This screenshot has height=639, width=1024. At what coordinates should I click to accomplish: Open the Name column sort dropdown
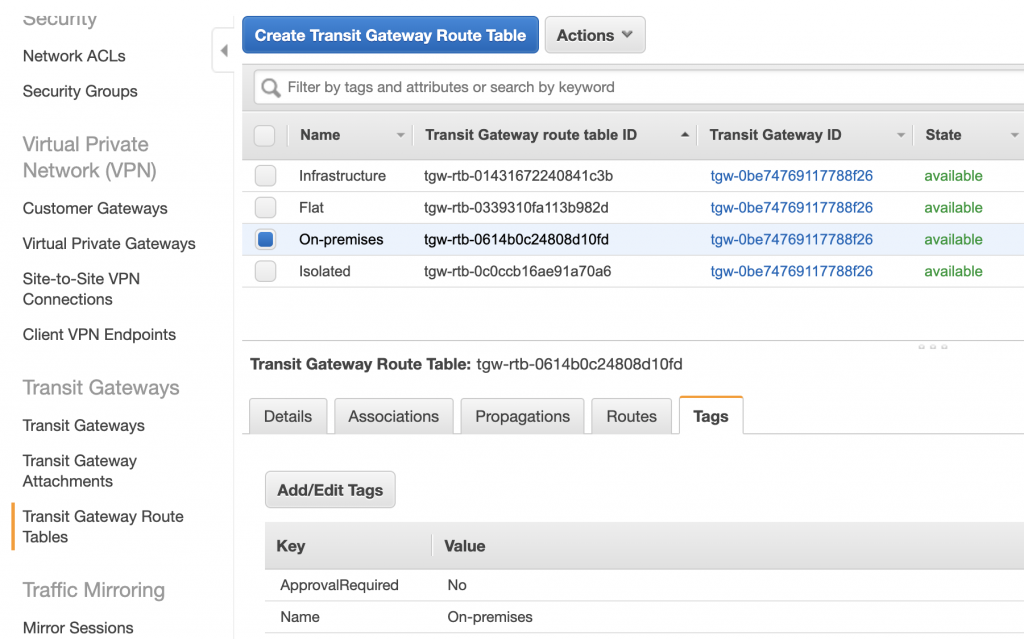(398, 134)
